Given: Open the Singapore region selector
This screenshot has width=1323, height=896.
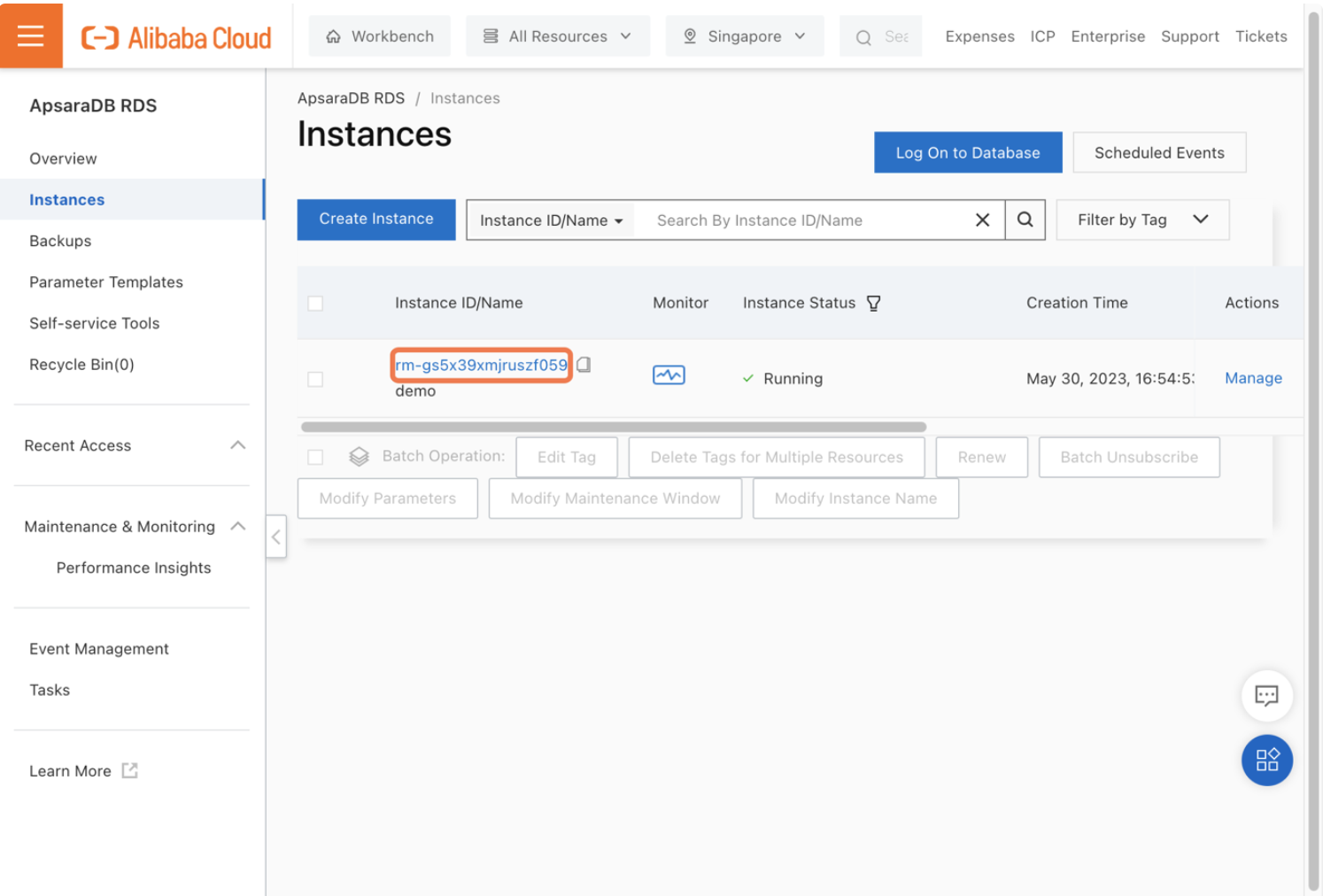Looking at the screenshot, I should click(744, 35).
